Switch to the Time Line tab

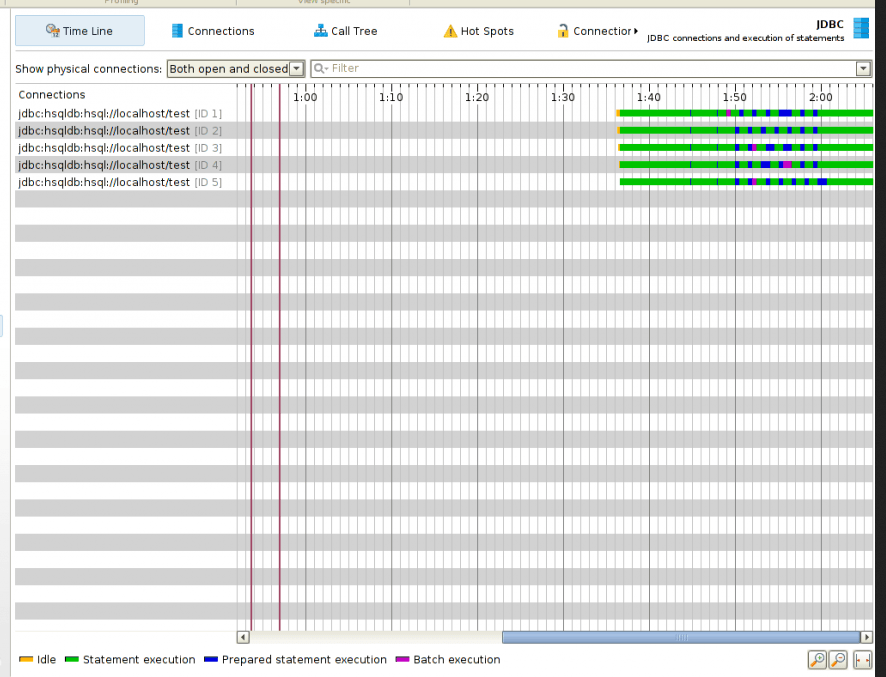[80, 31]
